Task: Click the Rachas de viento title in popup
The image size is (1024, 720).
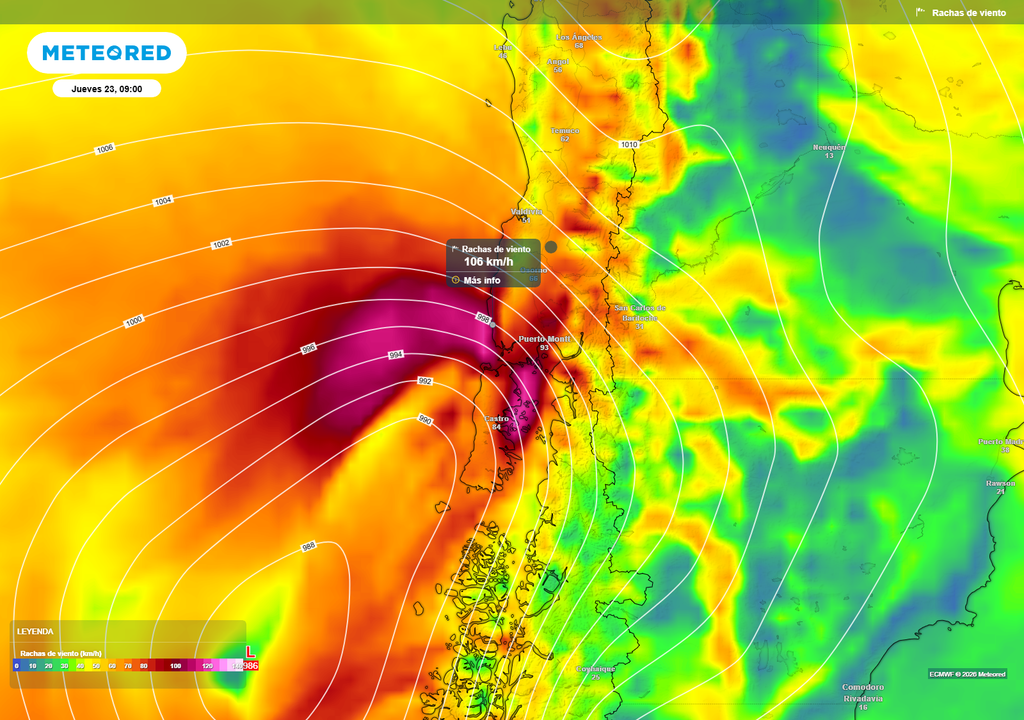Action: [x=496, y=249]
